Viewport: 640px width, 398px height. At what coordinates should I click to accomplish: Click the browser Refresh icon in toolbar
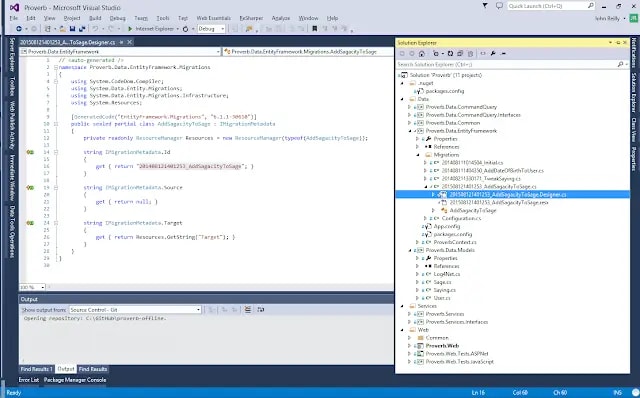[x=185, y=29]
